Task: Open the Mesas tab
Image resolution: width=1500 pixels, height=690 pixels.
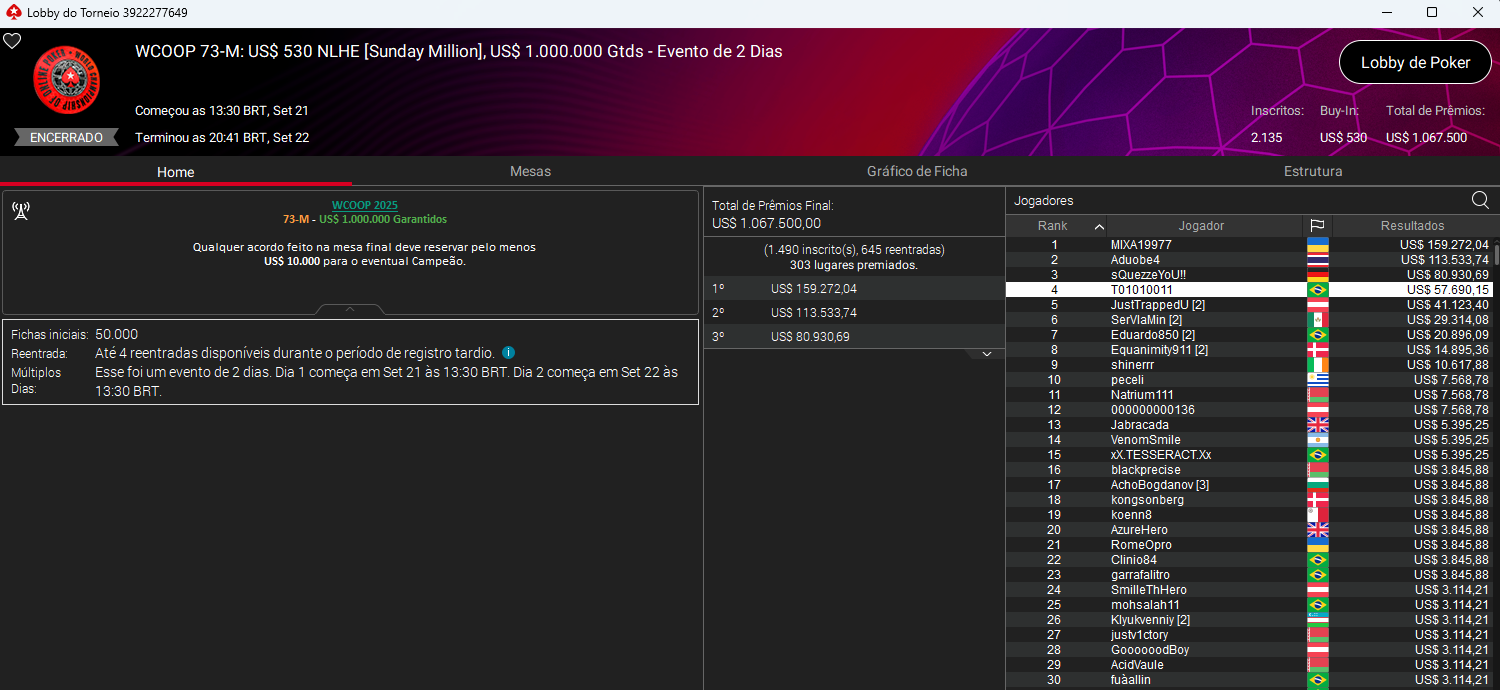Action: click(530, 171)
